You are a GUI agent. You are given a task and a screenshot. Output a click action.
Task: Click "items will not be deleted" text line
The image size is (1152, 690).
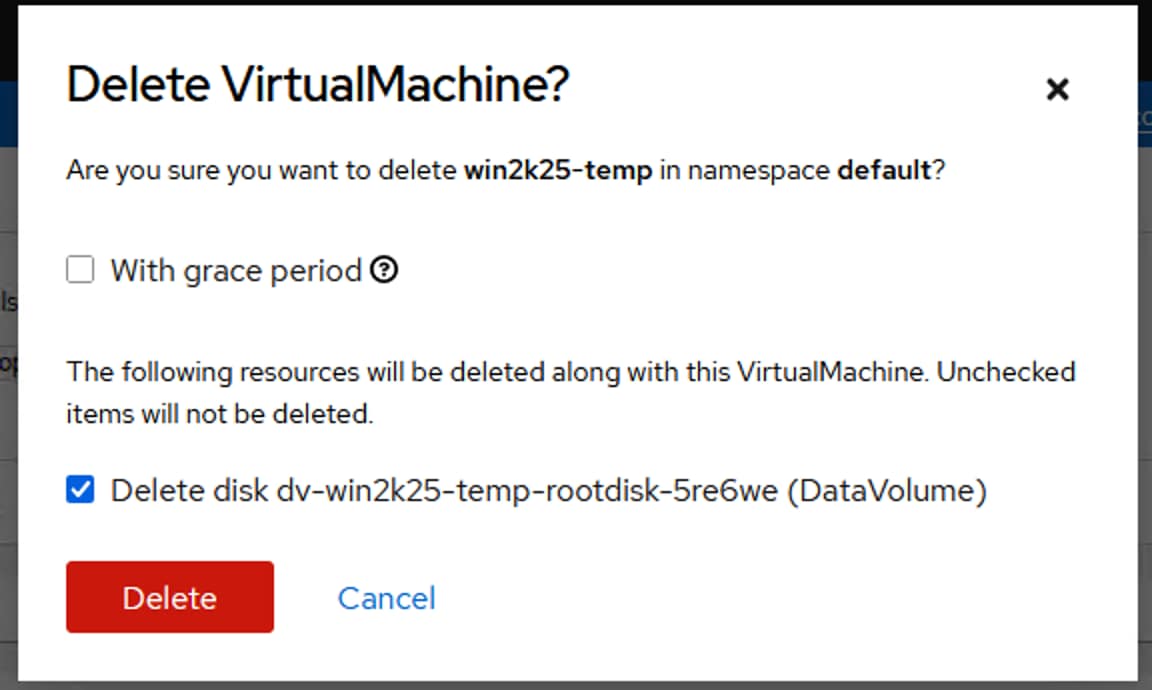(219, 414)
